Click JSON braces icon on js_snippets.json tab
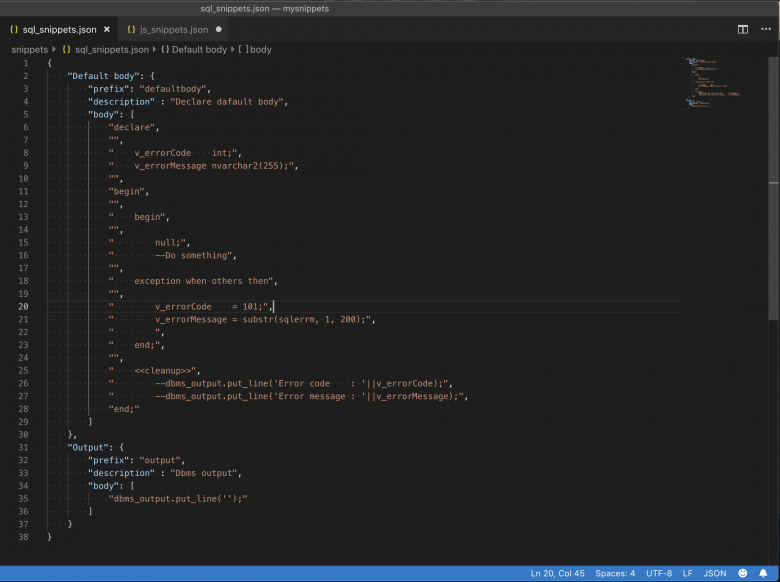 click(x=131, y=29)
